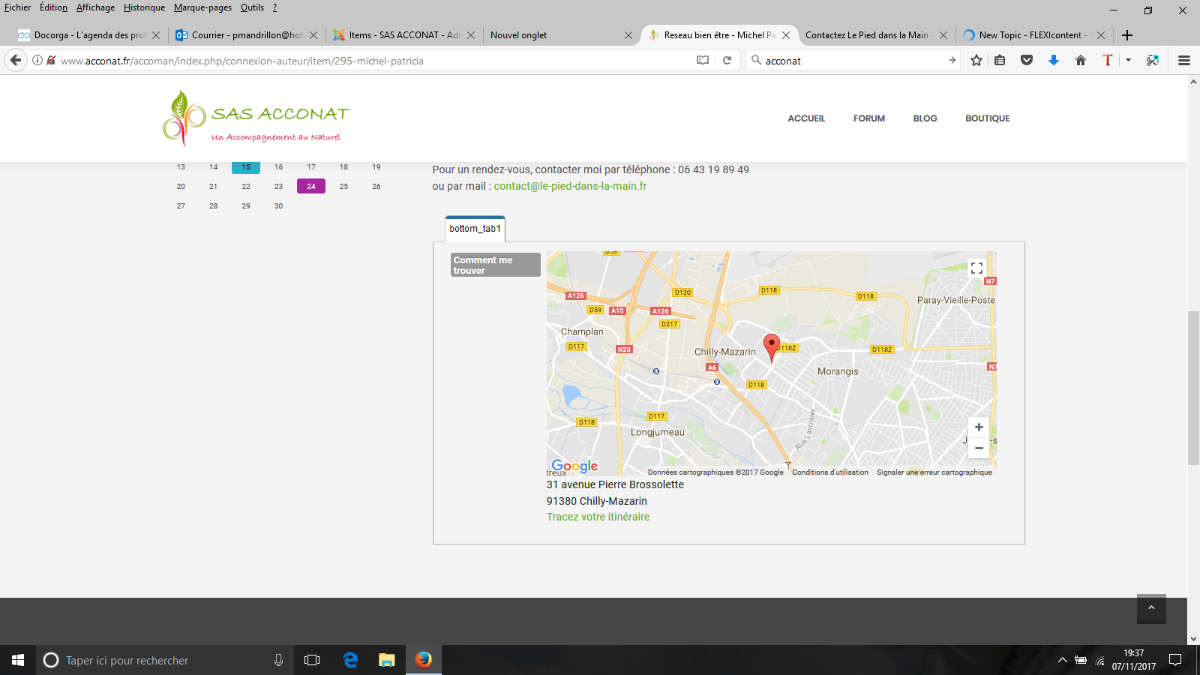This screenshot has width=1200, height=675.
Task: Launch Edge from the taskbar
Action: [x=350, y=660]
